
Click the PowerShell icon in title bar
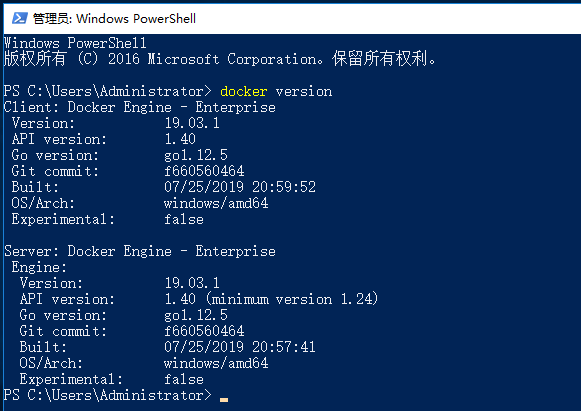[20, 18]
